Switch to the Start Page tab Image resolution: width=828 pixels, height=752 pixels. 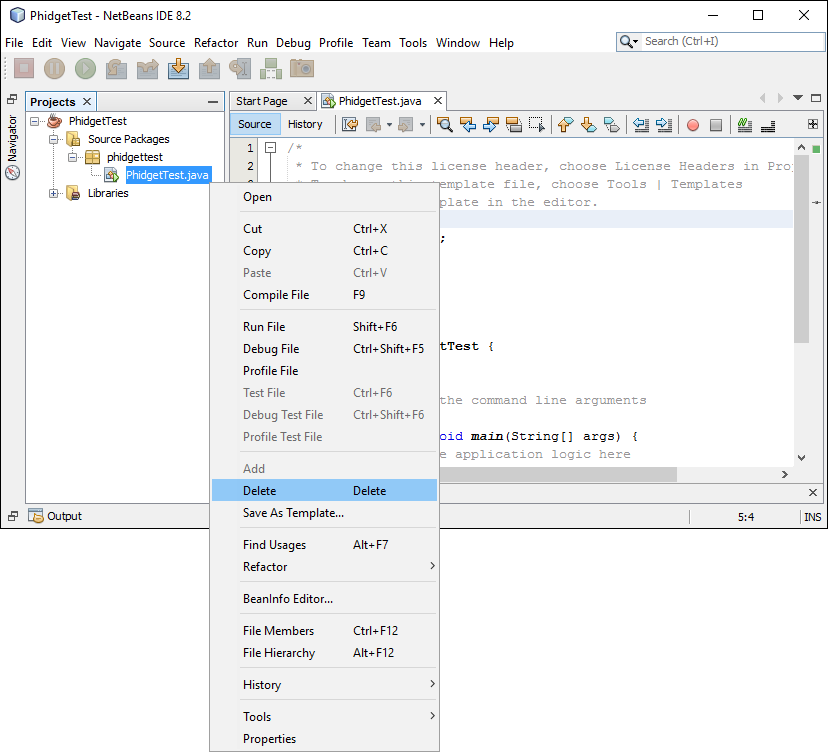[x=262, y=101]
